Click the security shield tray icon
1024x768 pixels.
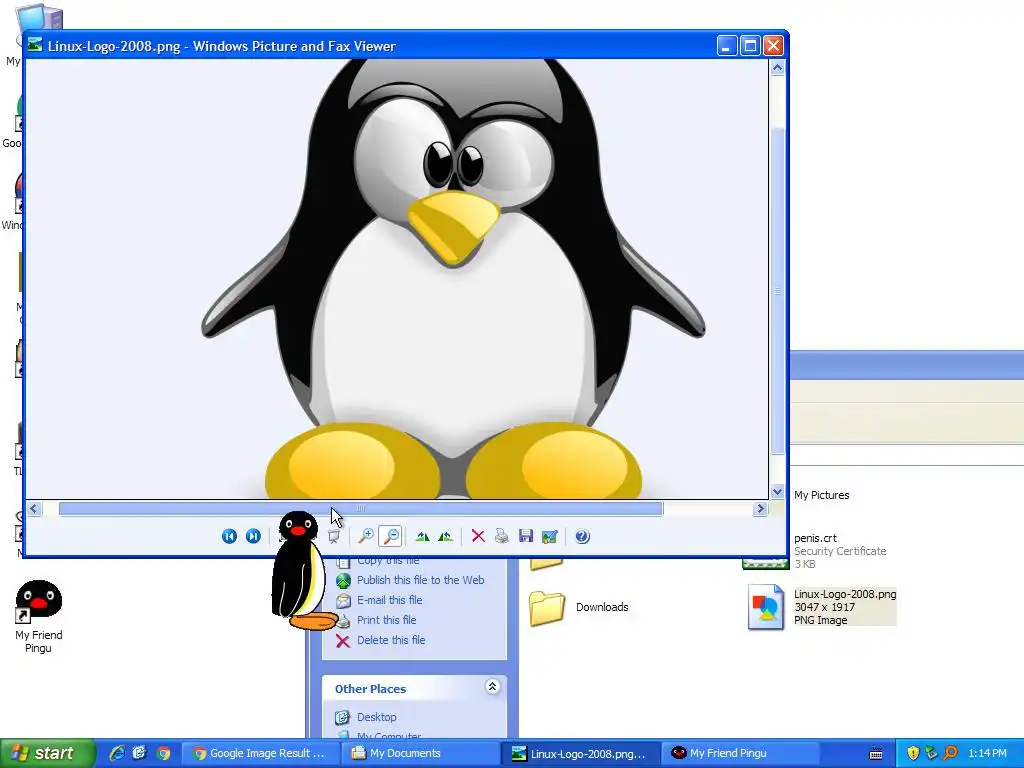[x=913, y=753]
